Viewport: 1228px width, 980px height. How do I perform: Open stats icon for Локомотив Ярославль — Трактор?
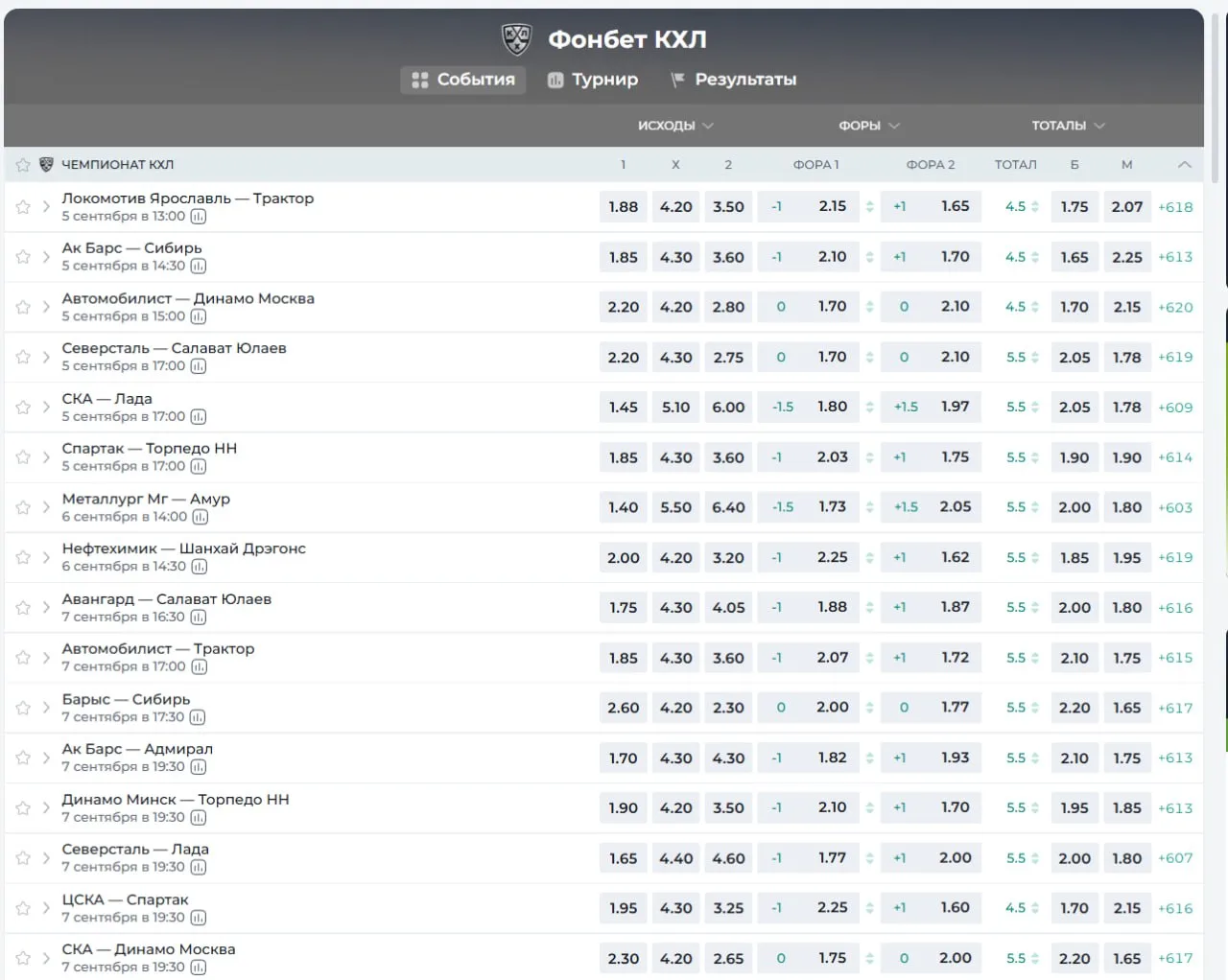[x=198, y=217]
